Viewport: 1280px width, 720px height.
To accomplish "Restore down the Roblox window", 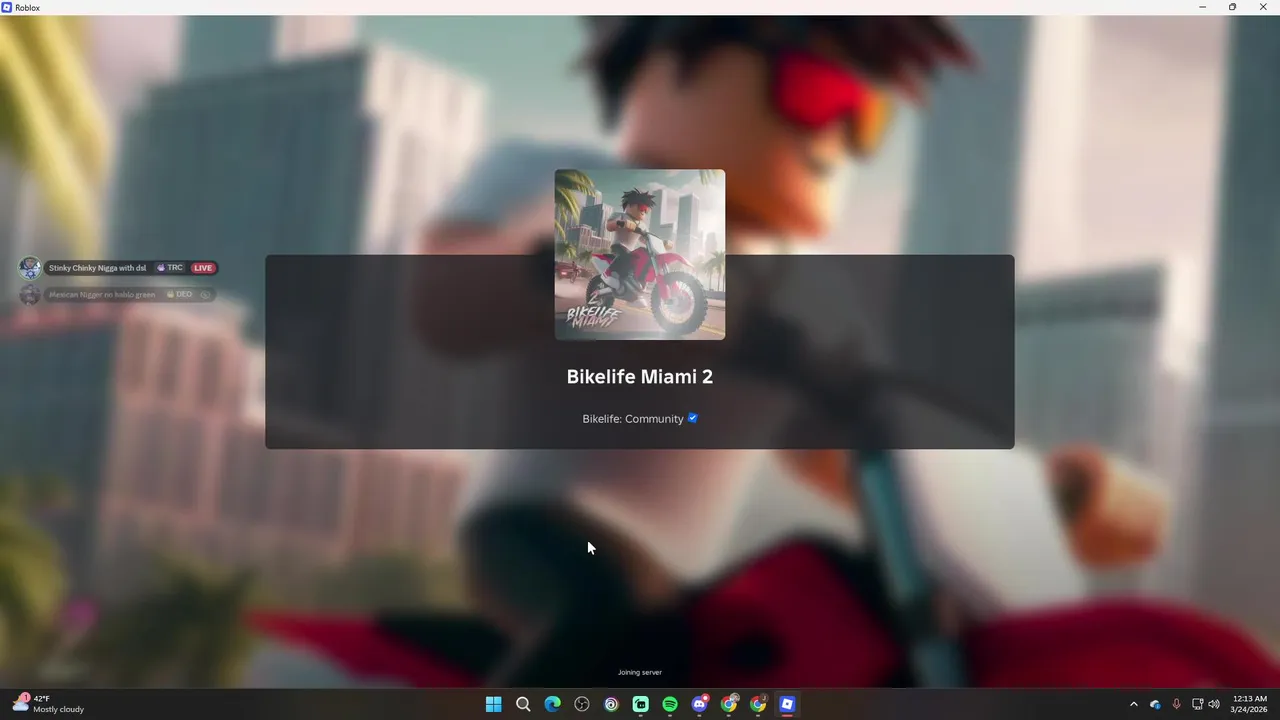I will coord(1232,7).
